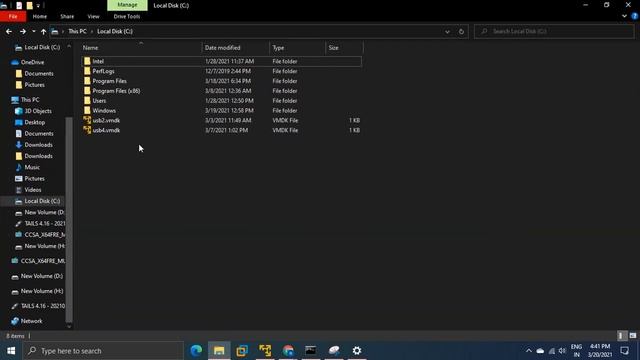Expand the ribbon with the chevron
Image resolution: width=640 pixels, height=360 pixels.
point(624,16)
